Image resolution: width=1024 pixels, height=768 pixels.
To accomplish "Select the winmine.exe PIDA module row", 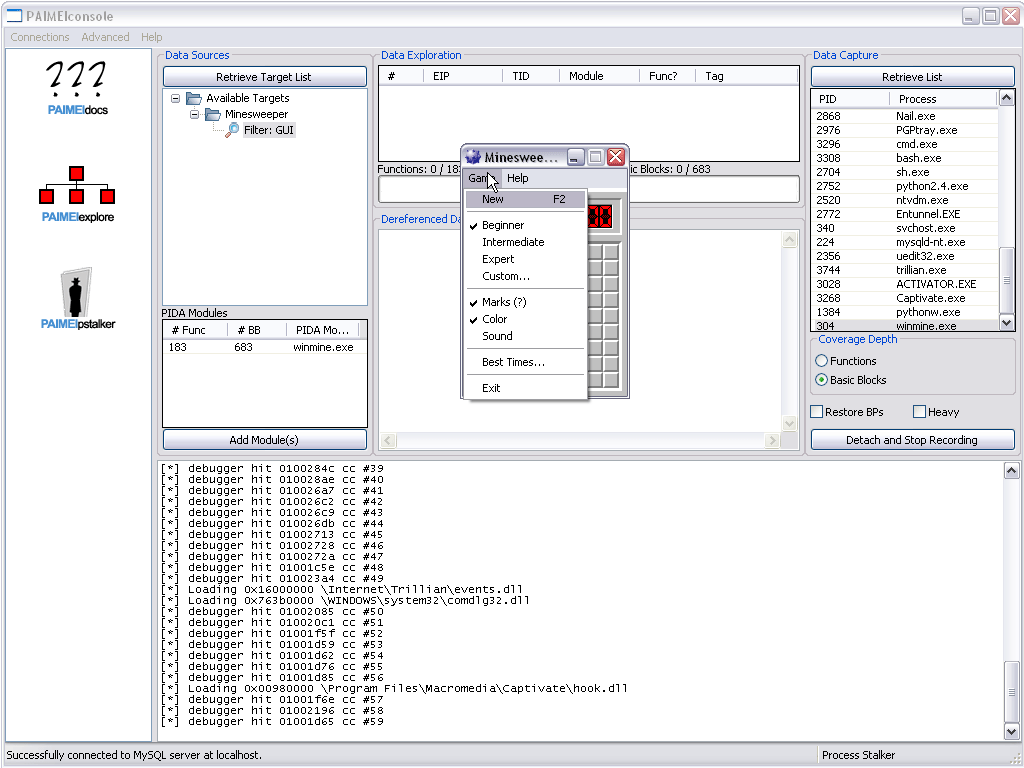I will coord(264,347).
